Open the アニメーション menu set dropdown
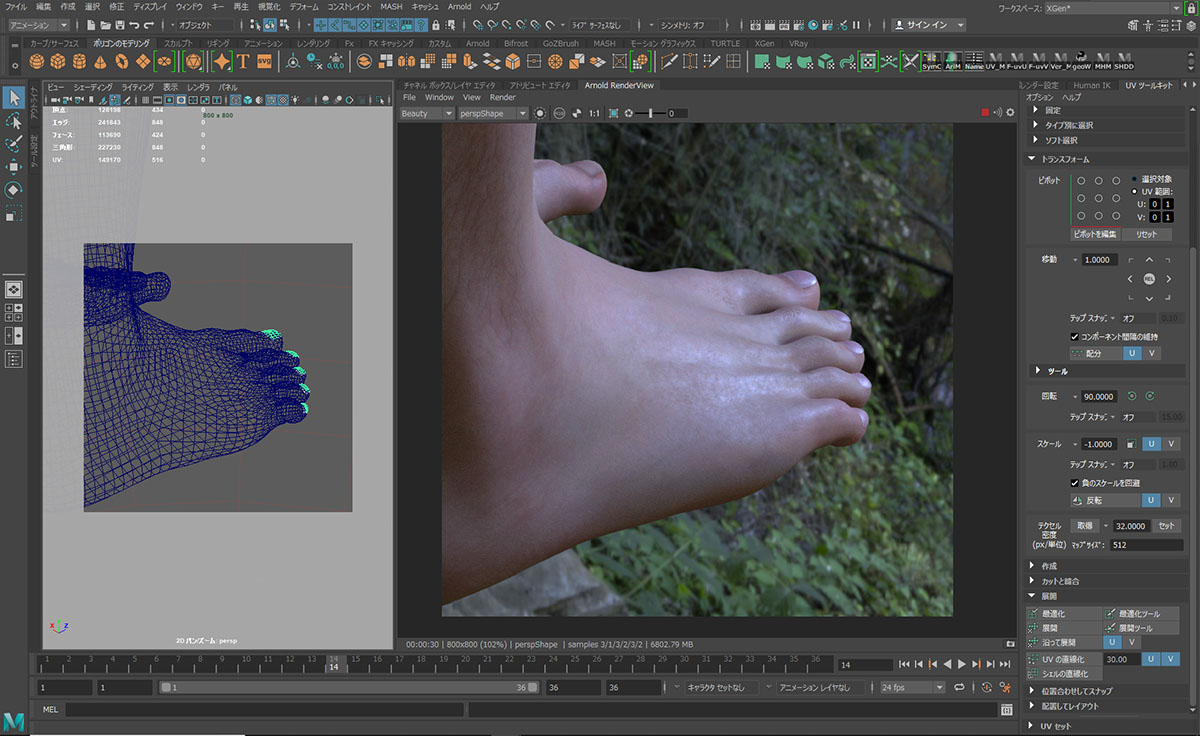This screenshot has width=1200, height=736. [39, 24]
